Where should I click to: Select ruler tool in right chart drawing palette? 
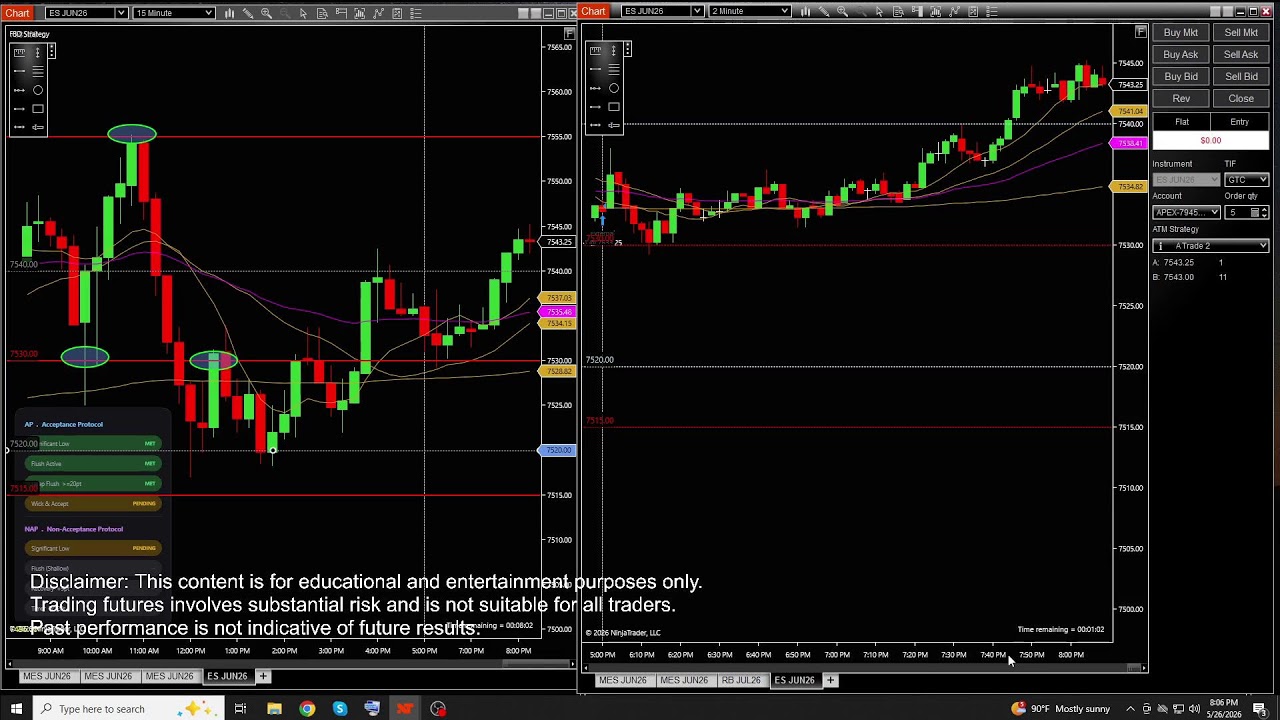[595, 50]
